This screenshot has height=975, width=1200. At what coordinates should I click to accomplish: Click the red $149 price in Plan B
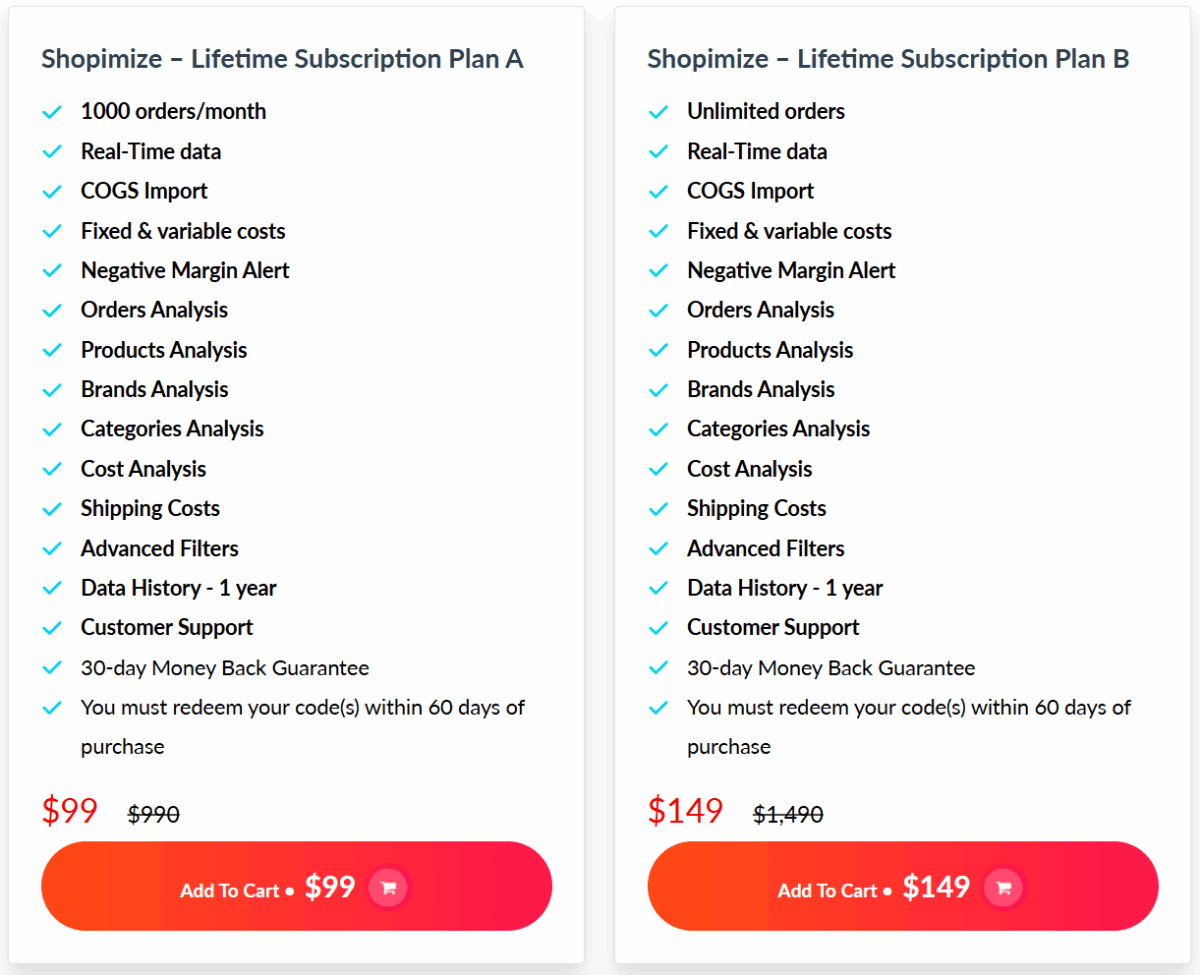point(685,810)
